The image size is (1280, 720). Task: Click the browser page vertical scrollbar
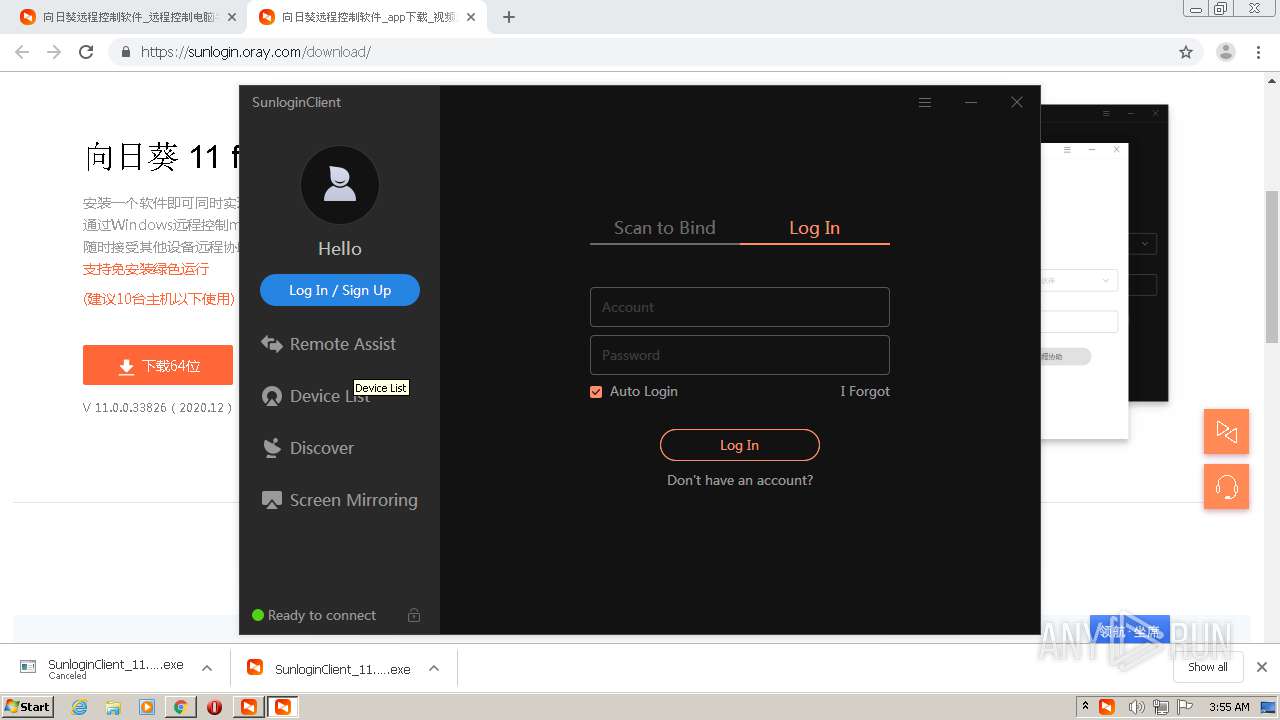tap(1272, 267)
